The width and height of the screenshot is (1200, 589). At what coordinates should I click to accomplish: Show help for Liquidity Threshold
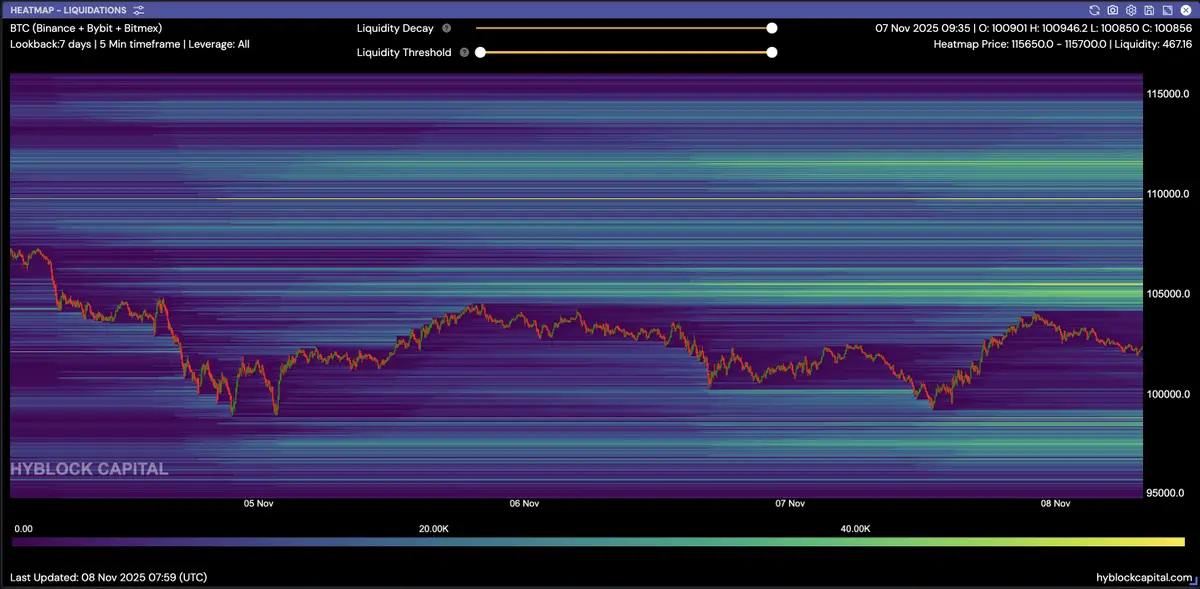[464, 52]
